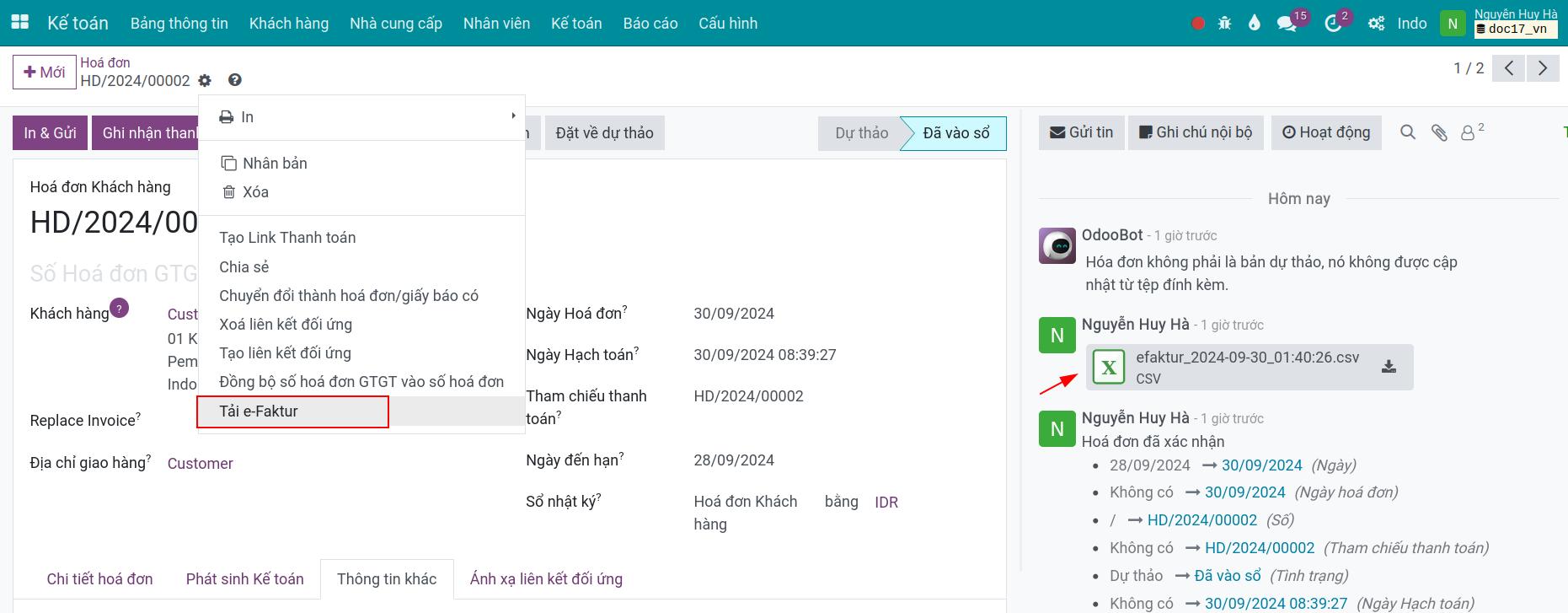1568x613 pixels.
Task: Open the conversations icon with 15 badge
Action: tap(1287, 24)
